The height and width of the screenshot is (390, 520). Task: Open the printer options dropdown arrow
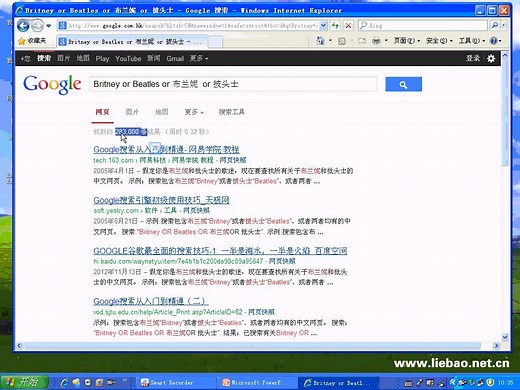386,41
